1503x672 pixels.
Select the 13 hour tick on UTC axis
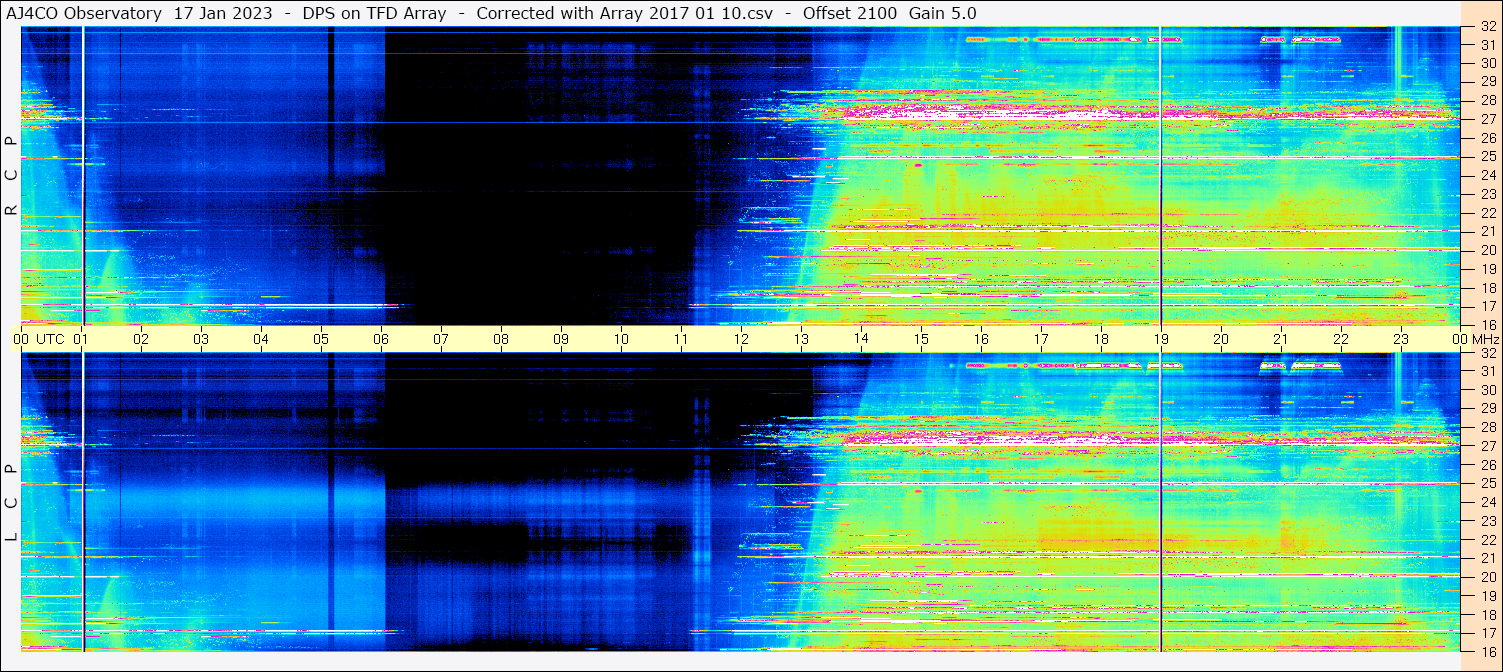tap(801, 339)
